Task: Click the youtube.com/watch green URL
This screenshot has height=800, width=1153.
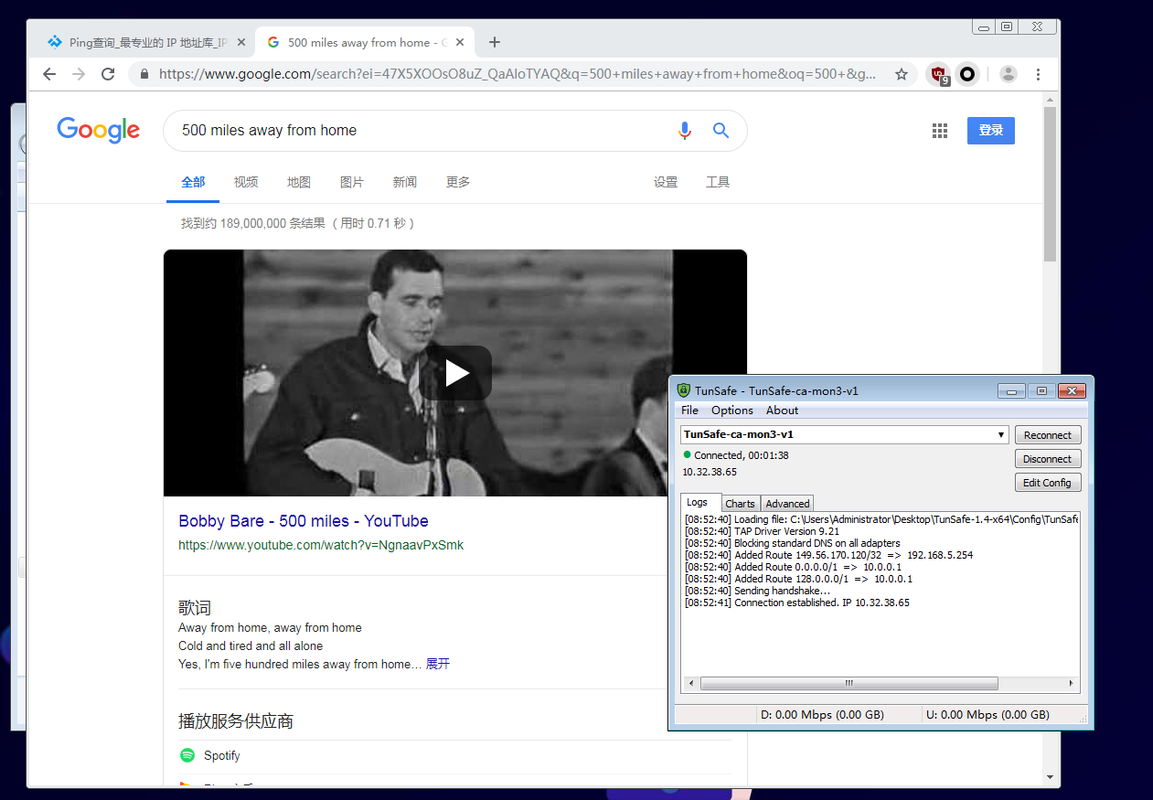Action: (321, 545)
